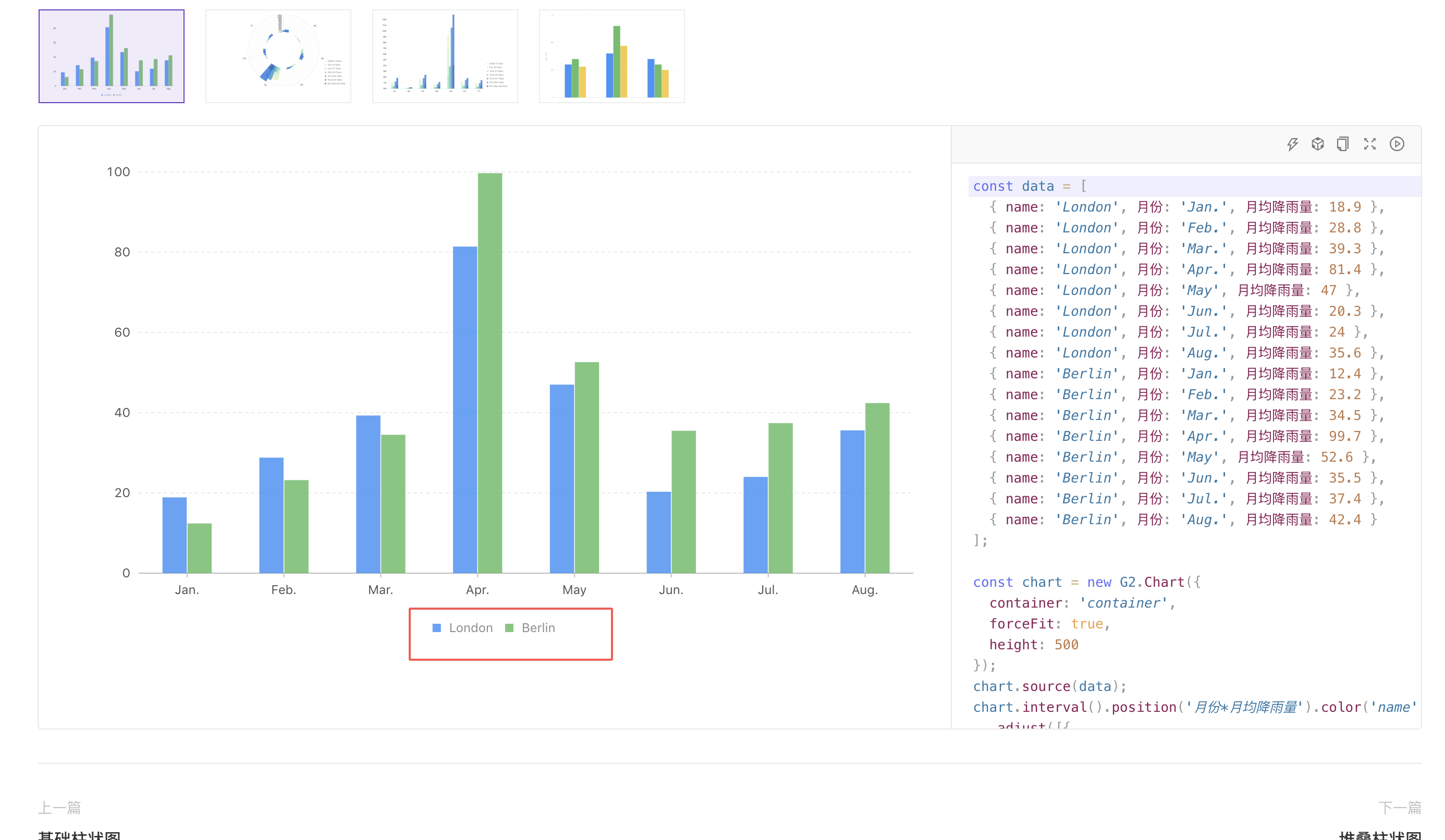This screenshot has width=1445, height=840.
Task: Open the example in CodeSandbox via cube icon
Action: 1317,144
